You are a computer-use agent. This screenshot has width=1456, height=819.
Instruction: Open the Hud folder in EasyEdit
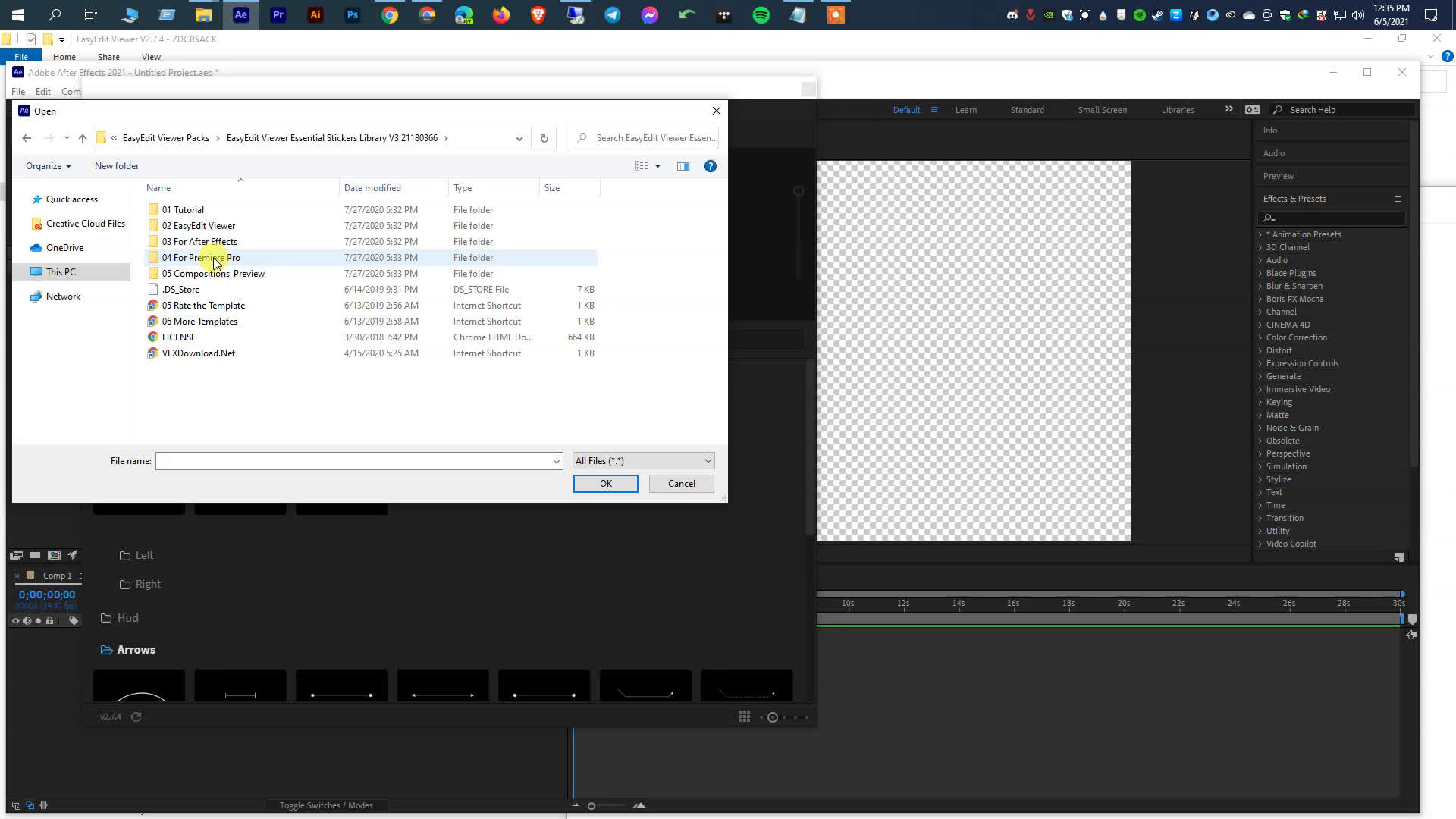(120, 618)
